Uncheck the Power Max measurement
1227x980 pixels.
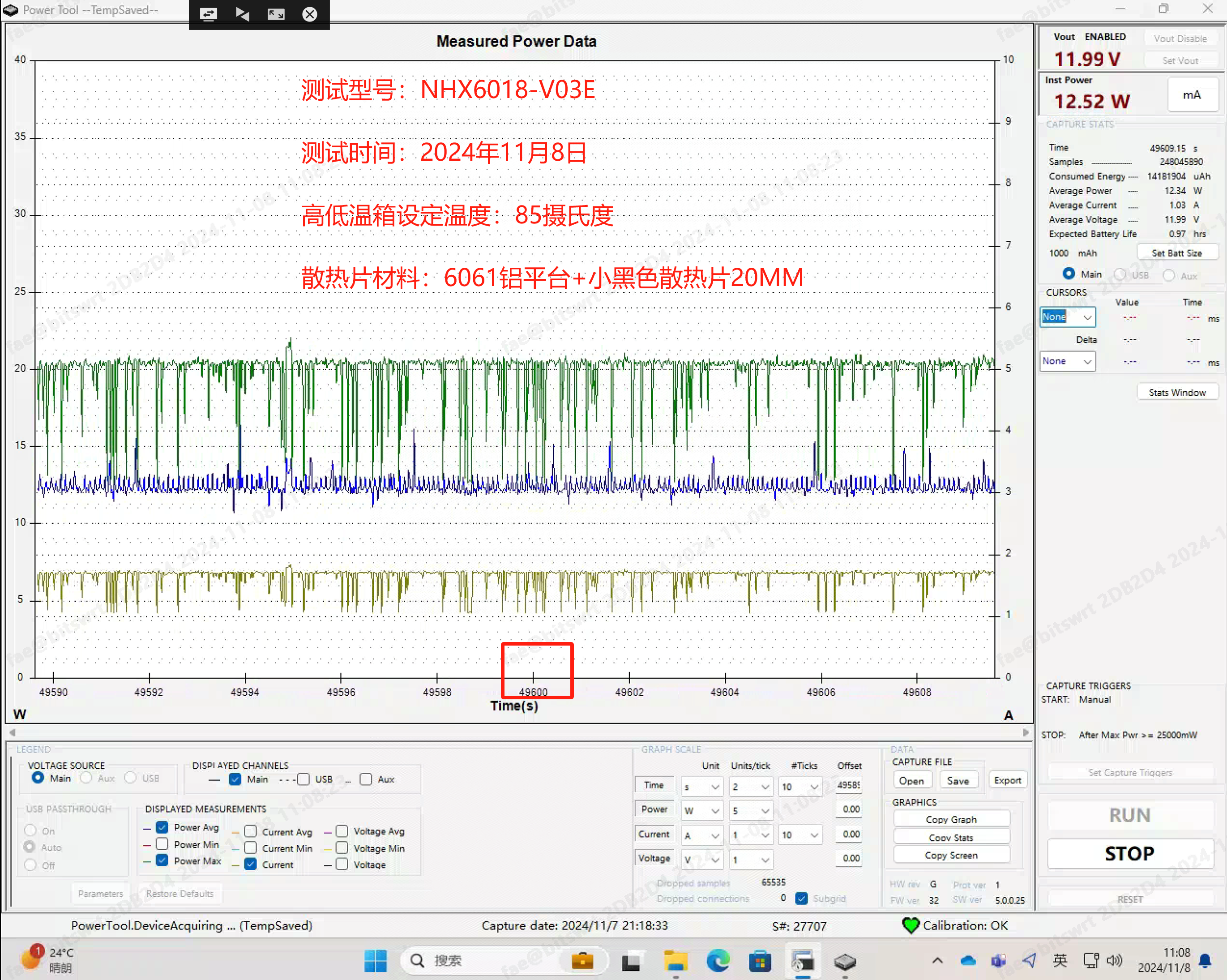tap(162, 860)
